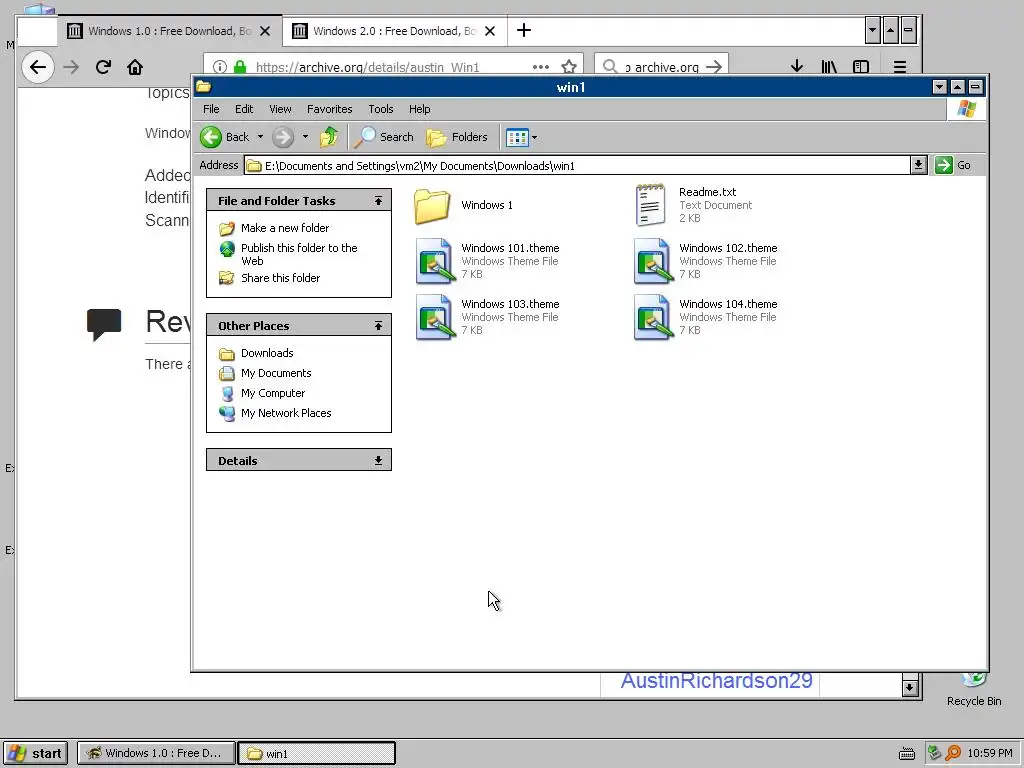Viewport: 1024px width, 768px height.
Task: Select the Readme.txt document icon
Action: click(650, 205)
